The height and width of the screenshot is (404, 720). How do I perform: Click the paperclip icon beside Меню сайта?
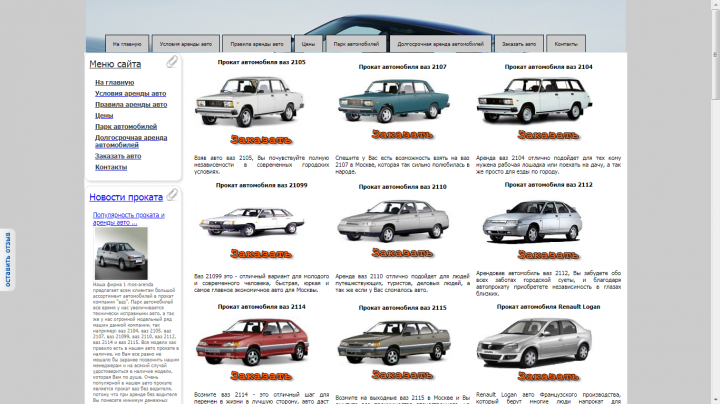pos(172,62)
